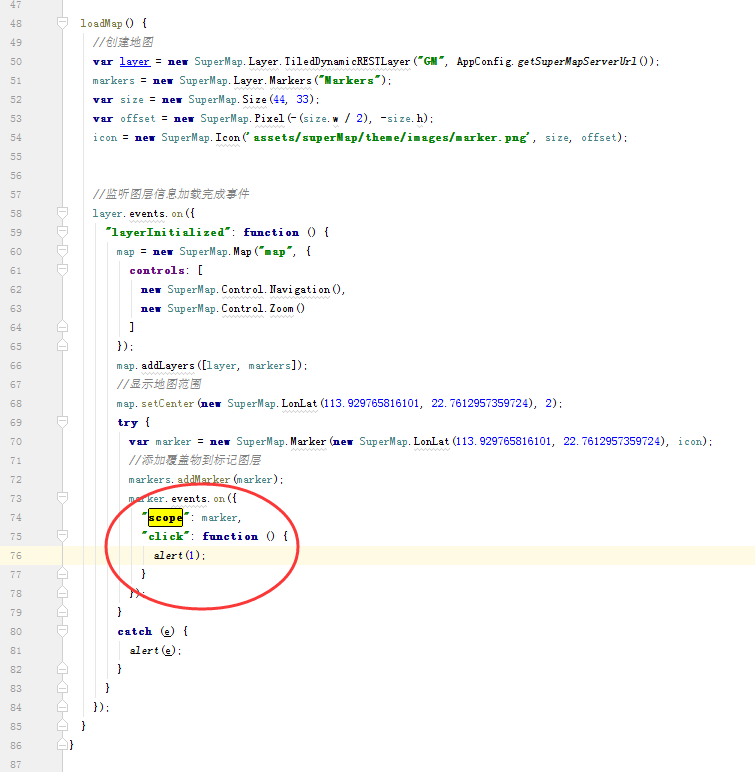Fold the new SuperMap.Map block on line 60
755x772 pixels.
pyautogui.click(x=62, y=251)
